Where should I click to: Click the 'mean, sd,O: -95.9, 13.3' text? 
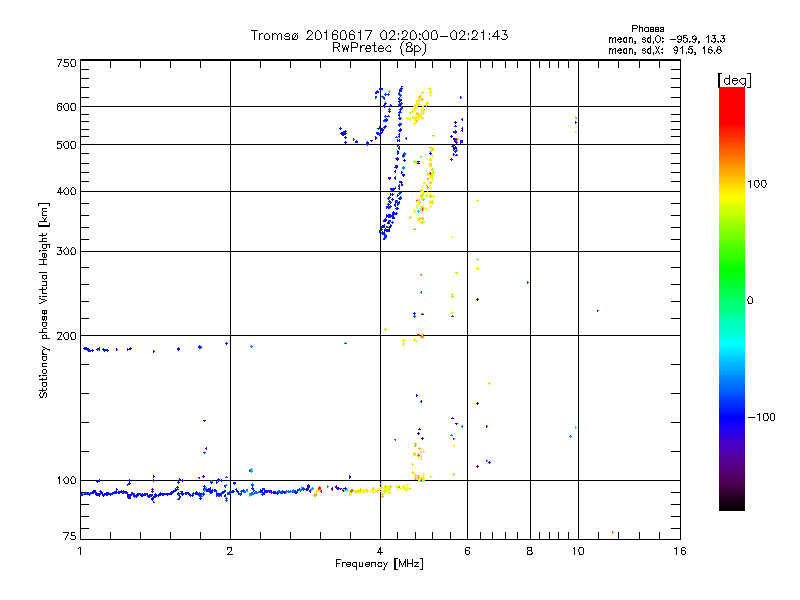pos(666,39)
